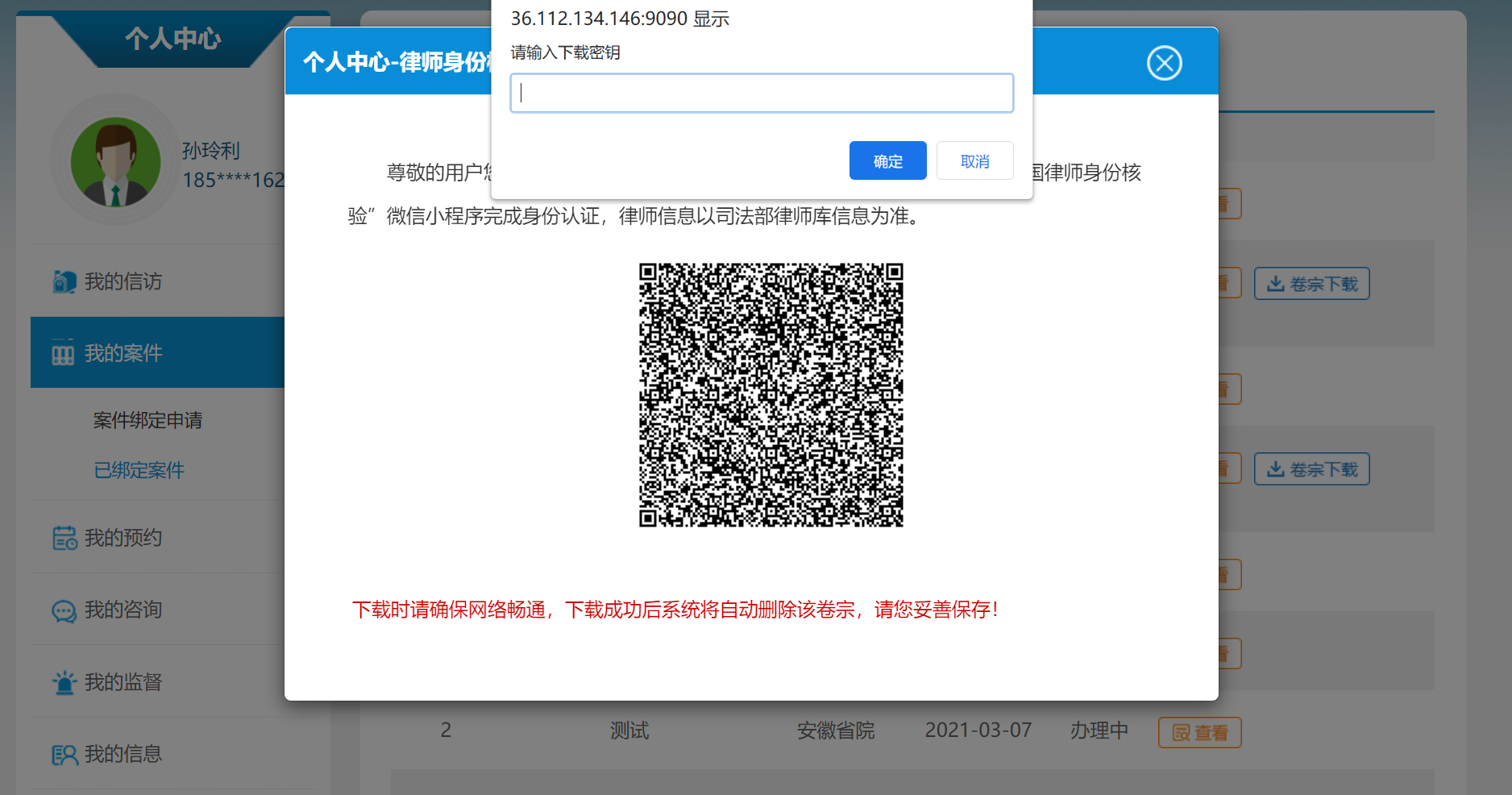Select 我的案件 in the sidebar
Viewport: 1512px width, 795px height.
(158, 352)
